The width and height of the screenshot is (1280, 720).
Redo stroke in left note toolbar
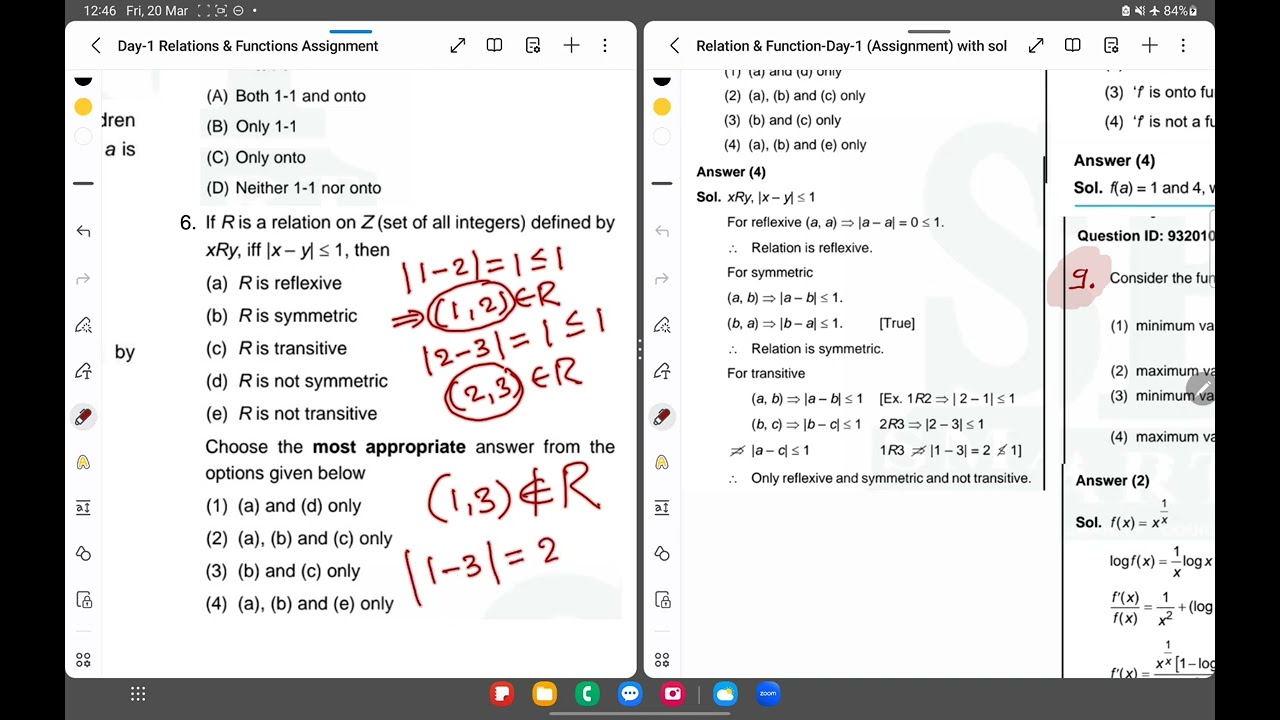pos(83,279)
